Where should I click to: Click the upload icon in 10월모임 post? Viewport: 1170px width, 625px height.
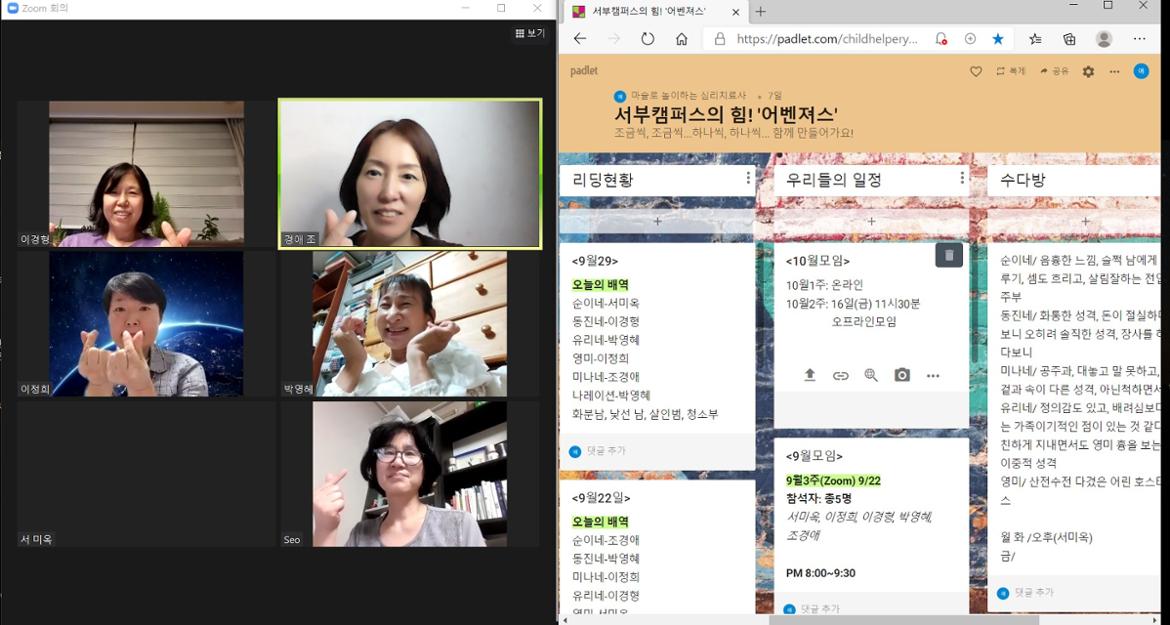point(810,375)
